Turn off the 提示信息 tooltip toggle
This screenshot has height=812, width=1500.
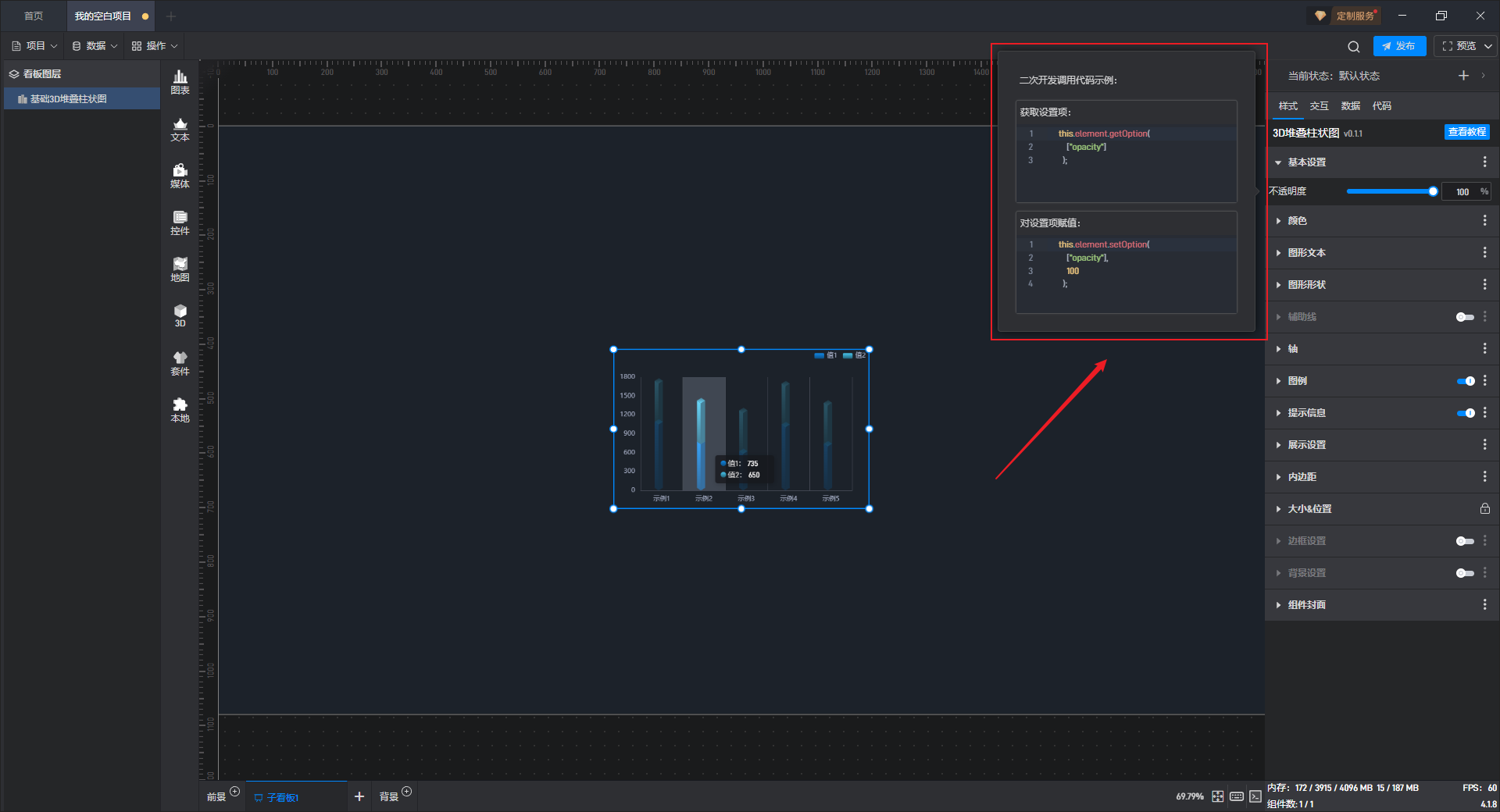(x=1465, y=413)
